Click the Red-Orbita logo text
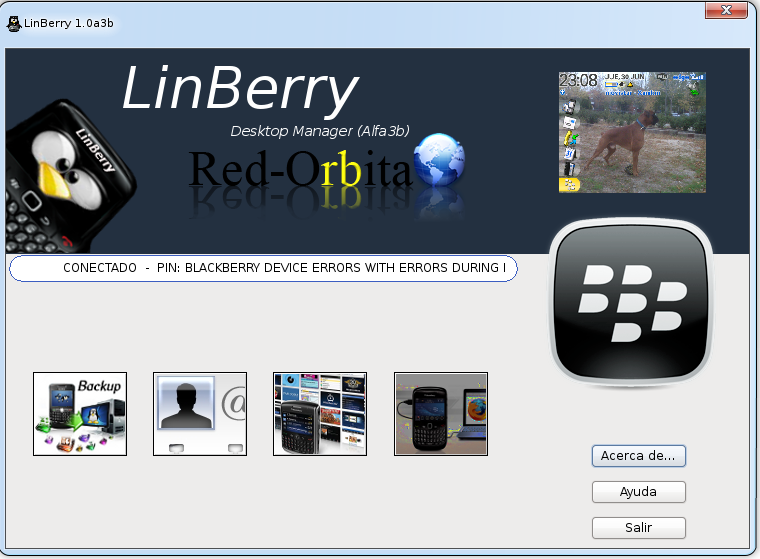Viewport: 760px width, 559px height. pyautogui.click(x=300, y=169)
